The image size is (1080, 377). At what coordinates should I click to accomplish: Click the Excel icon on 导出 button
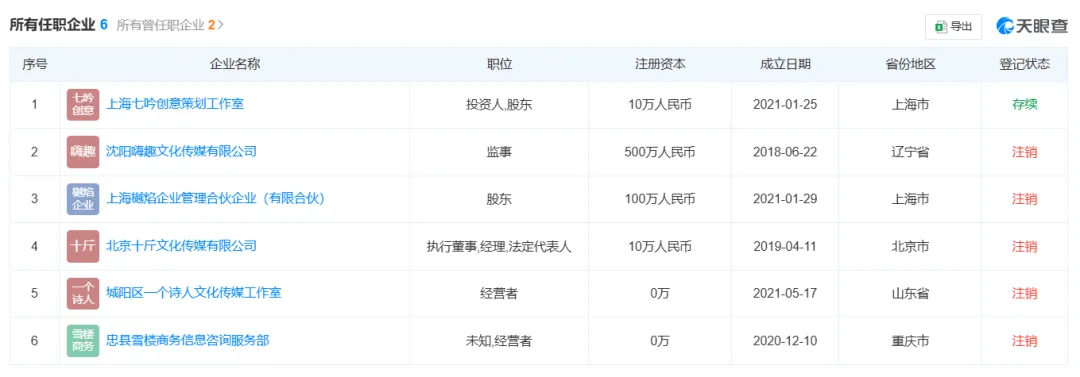[940, 27]
